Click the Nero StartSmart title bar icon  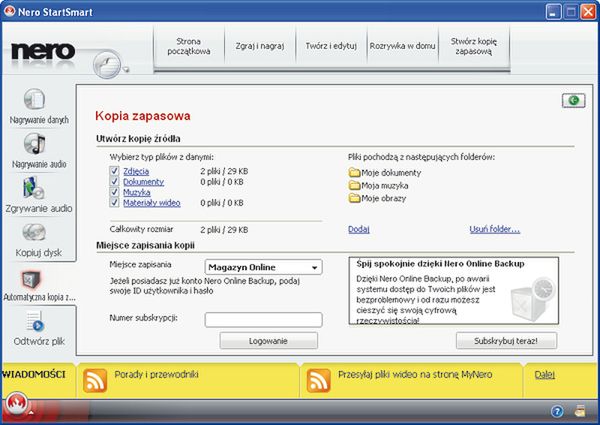point(10,11)
